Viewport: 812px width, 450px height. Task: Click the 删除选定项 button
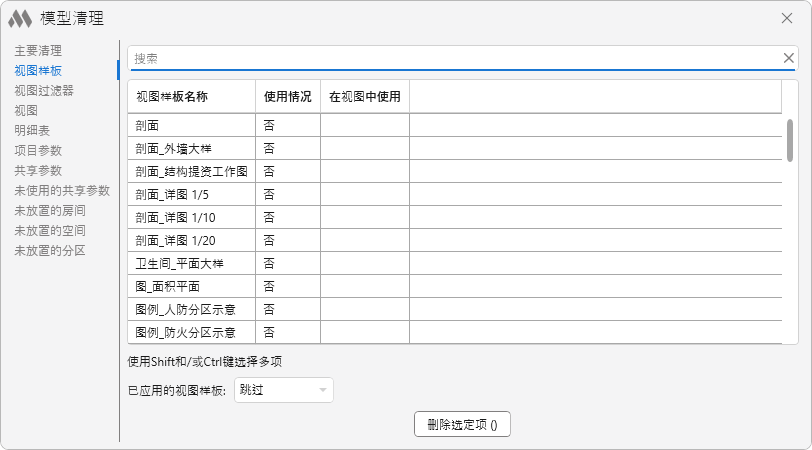pos(462,424)
